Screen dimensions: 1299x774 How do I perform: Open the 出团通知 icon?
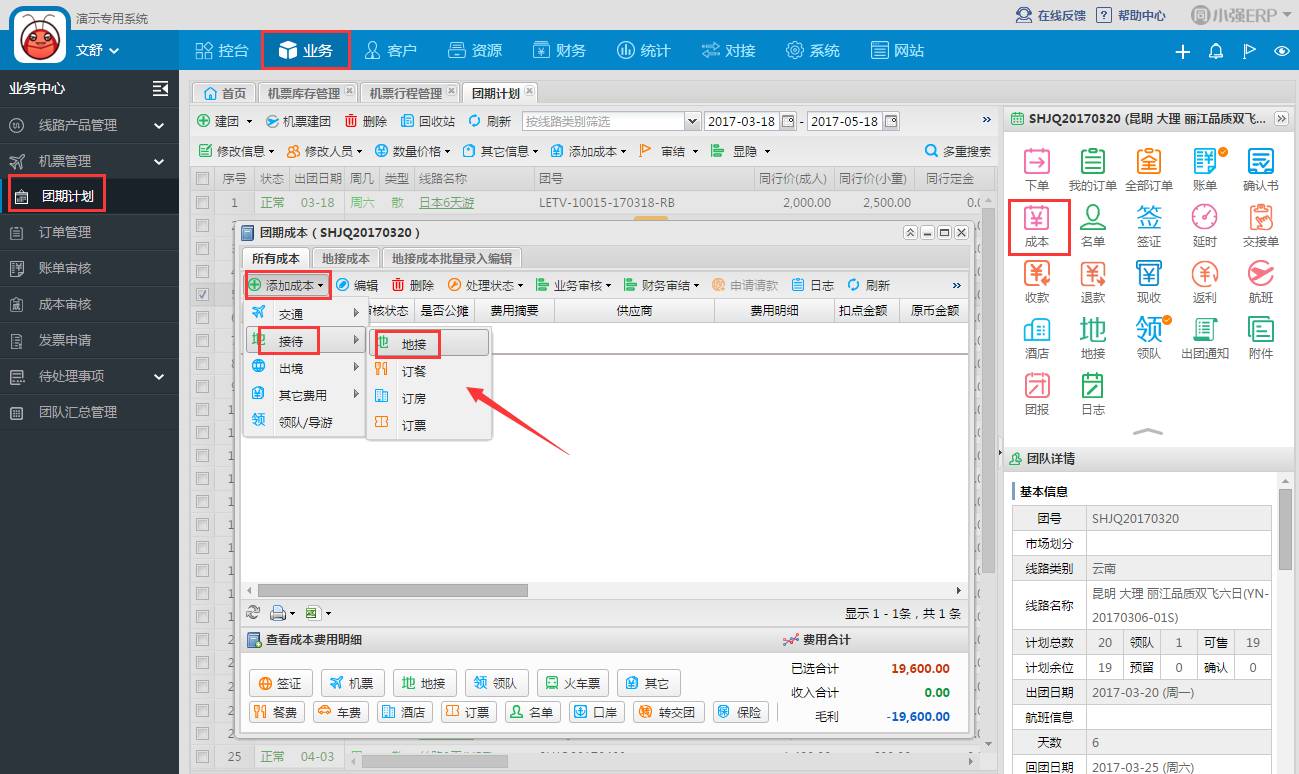pyautogui.click(x=1204, y=338)
